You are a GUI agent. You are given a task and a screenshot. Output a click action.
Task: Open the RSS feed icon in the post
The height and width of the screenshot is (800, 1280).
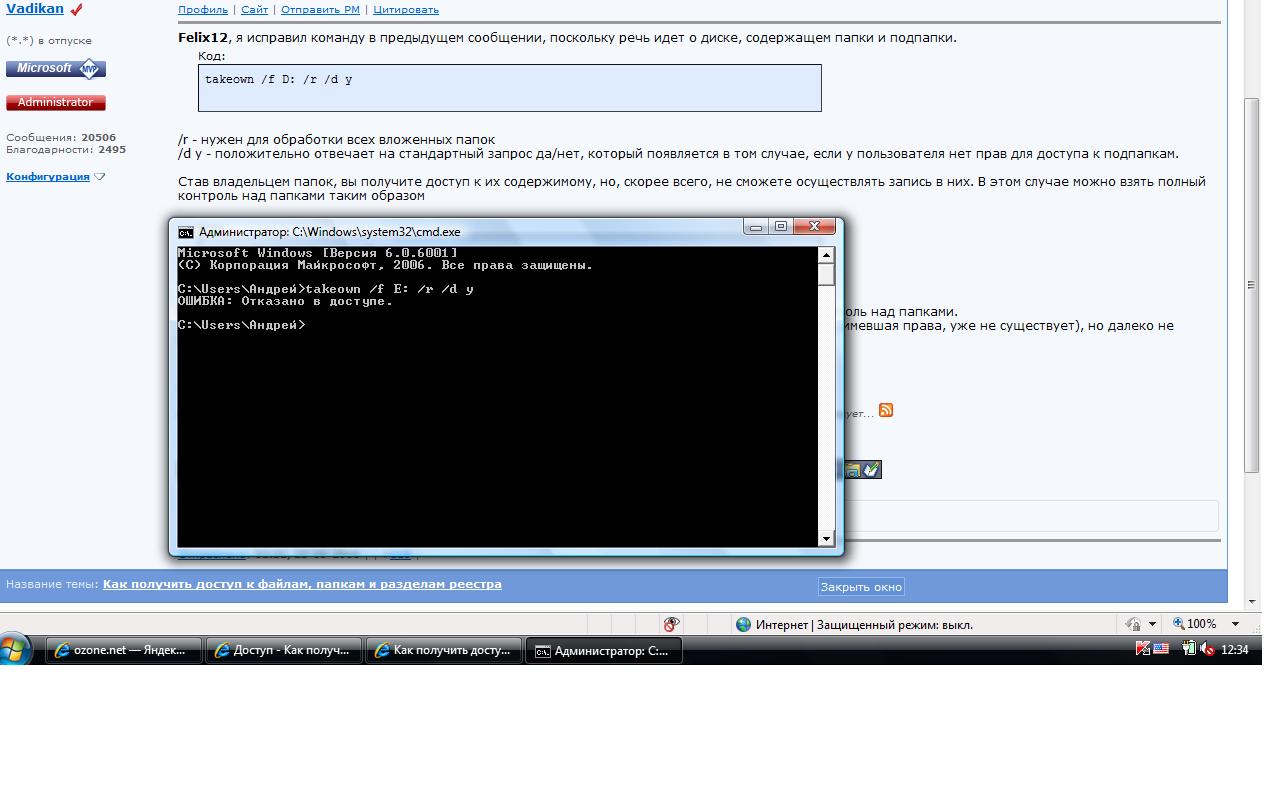click(x=885, y=411)
